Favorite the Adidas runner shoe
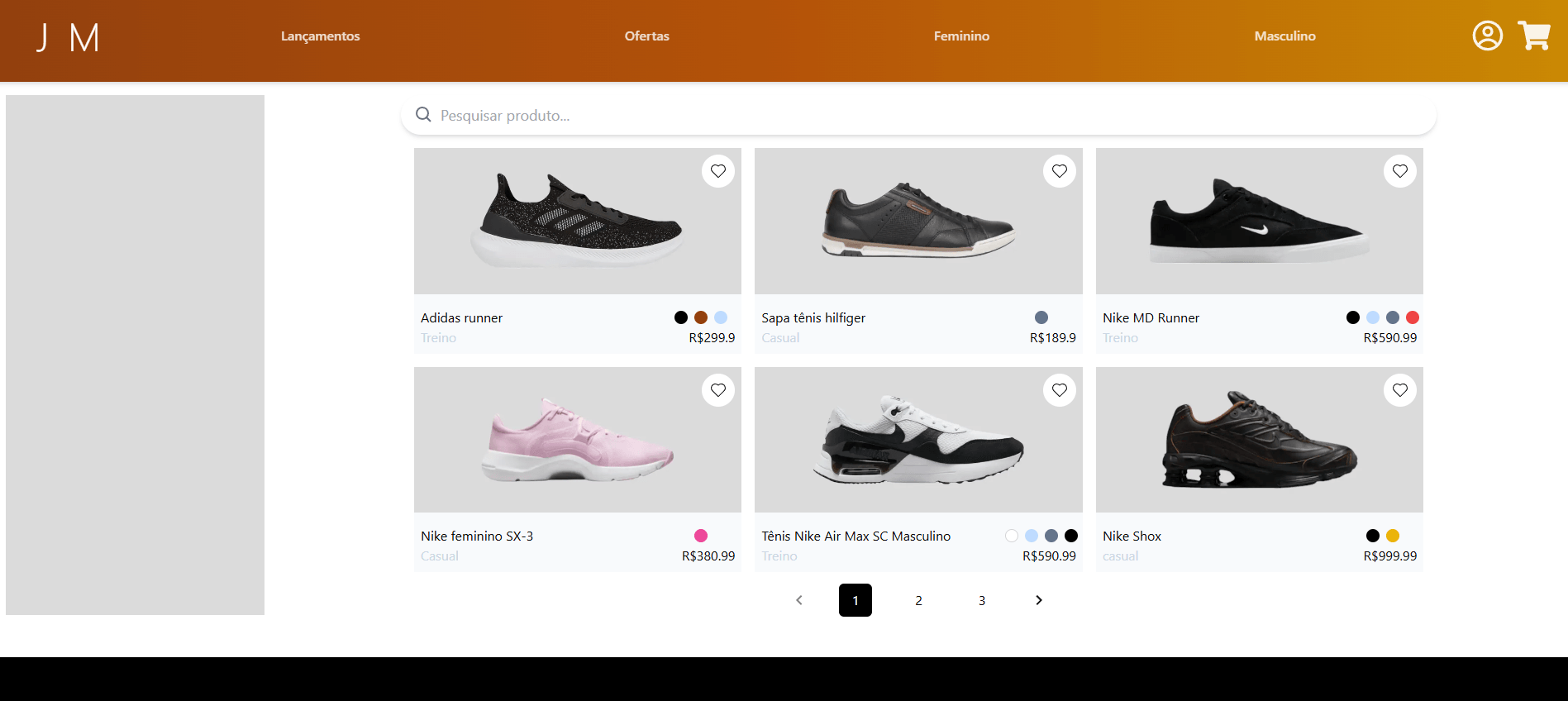Screen dimensions: 1568x701 (717, 171)
